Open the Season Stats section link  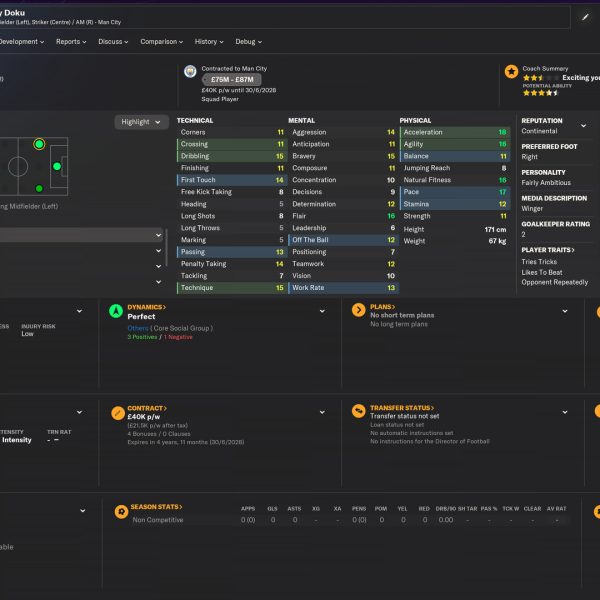(156, 507)
